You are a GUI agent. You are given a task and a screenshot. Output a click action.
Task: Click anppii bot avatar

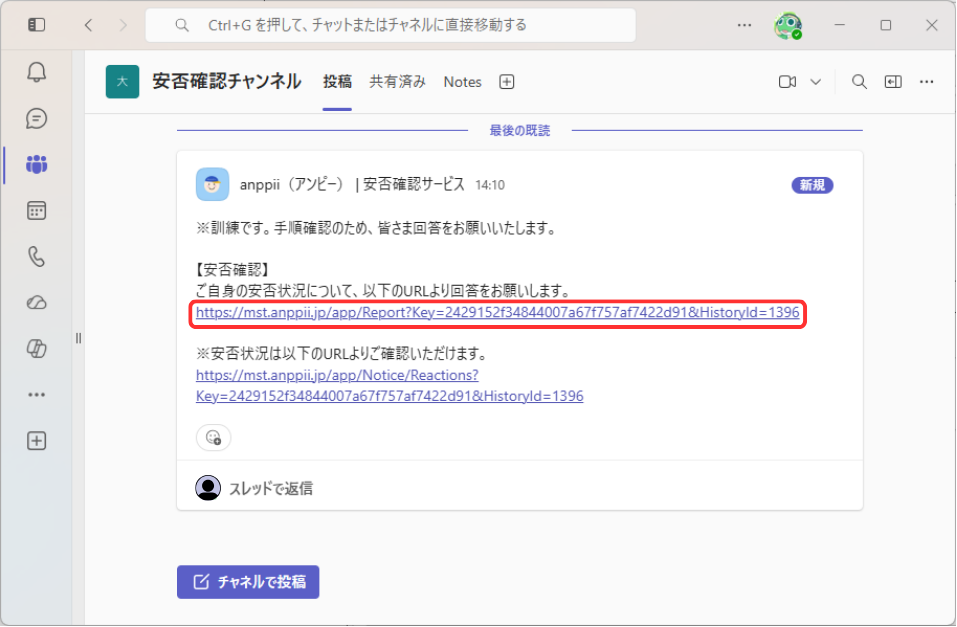[x=212, y=184]
